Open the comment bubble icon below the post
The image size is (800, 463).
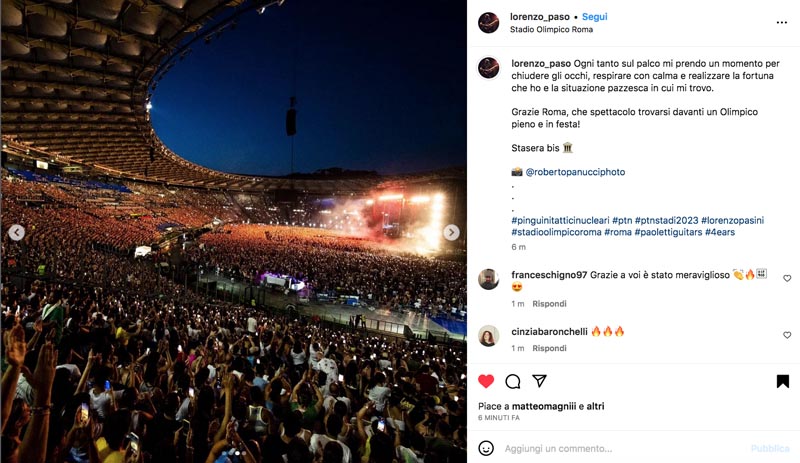[513, 381]
